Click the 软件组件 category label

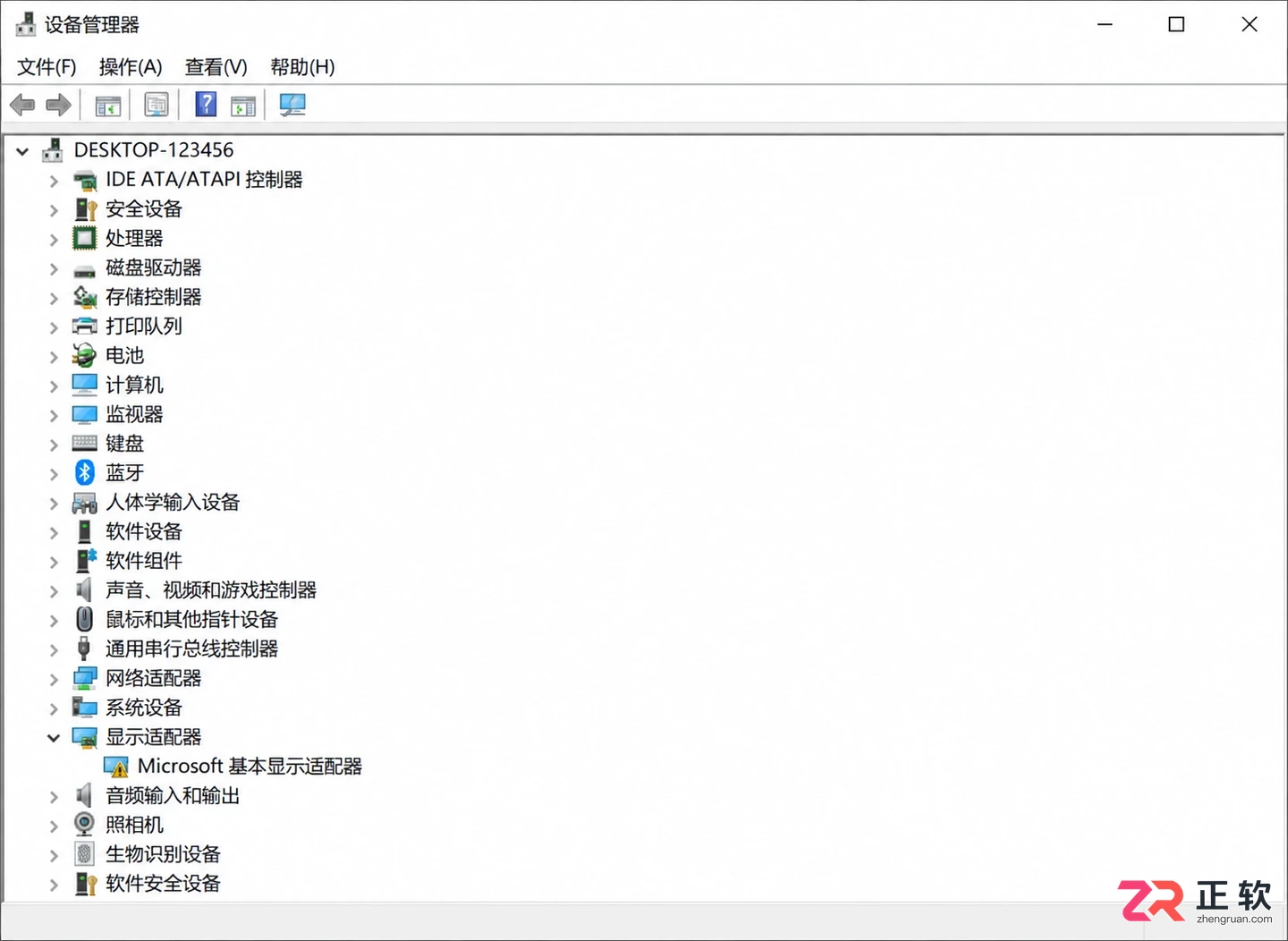click(x=144, y=561)
